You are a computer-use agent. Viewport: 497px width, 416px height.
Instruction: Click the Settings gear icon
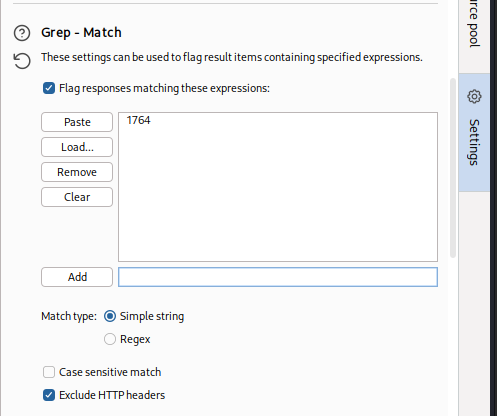(474, 97)
